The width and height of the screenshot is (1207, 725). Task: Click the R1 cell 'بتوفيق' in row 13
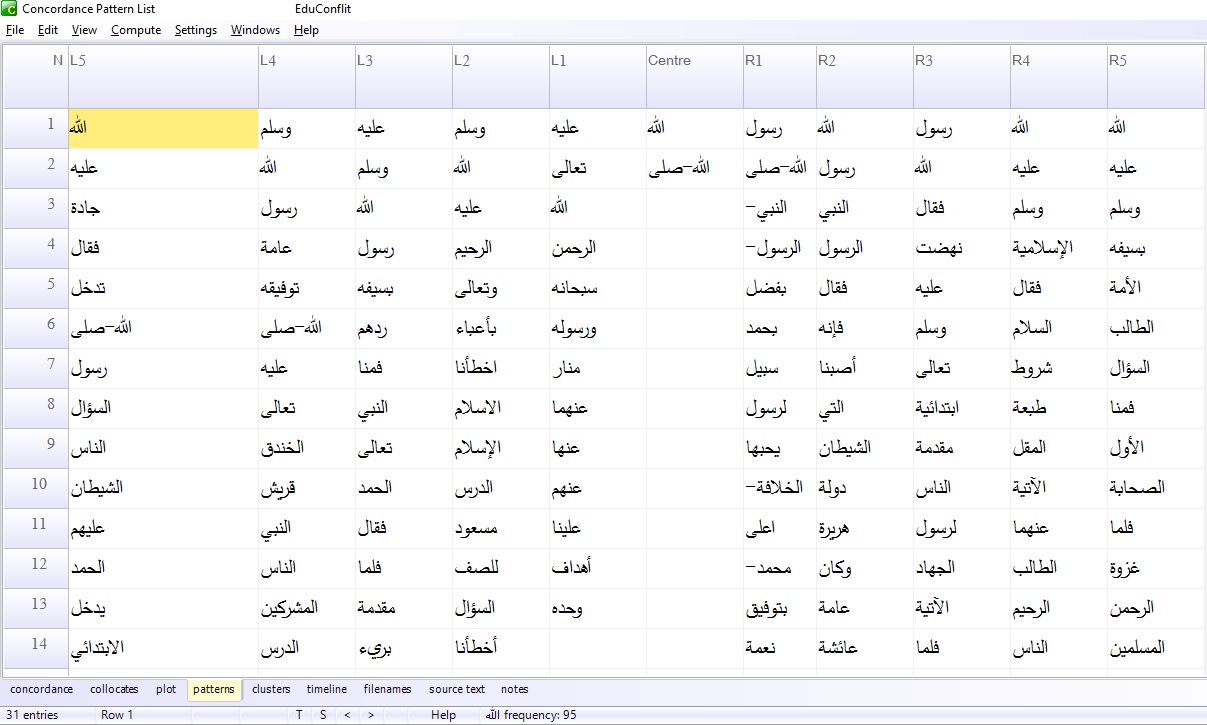780,608
